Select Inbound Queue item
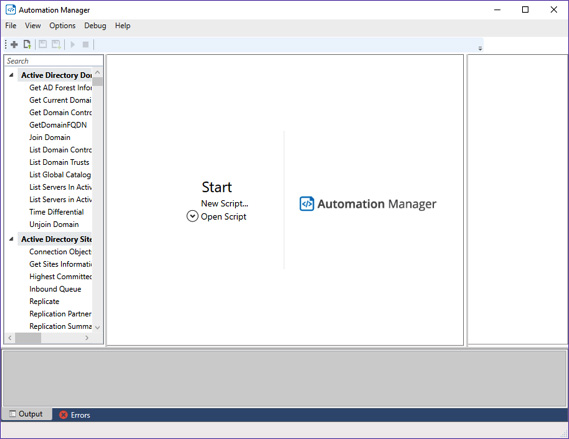569x439 pixels. pyautogui.click(x=55, y=289)
